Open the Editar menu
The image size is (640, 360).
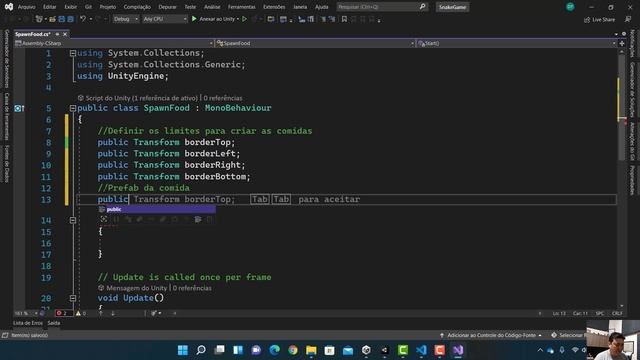click(49, 7)
